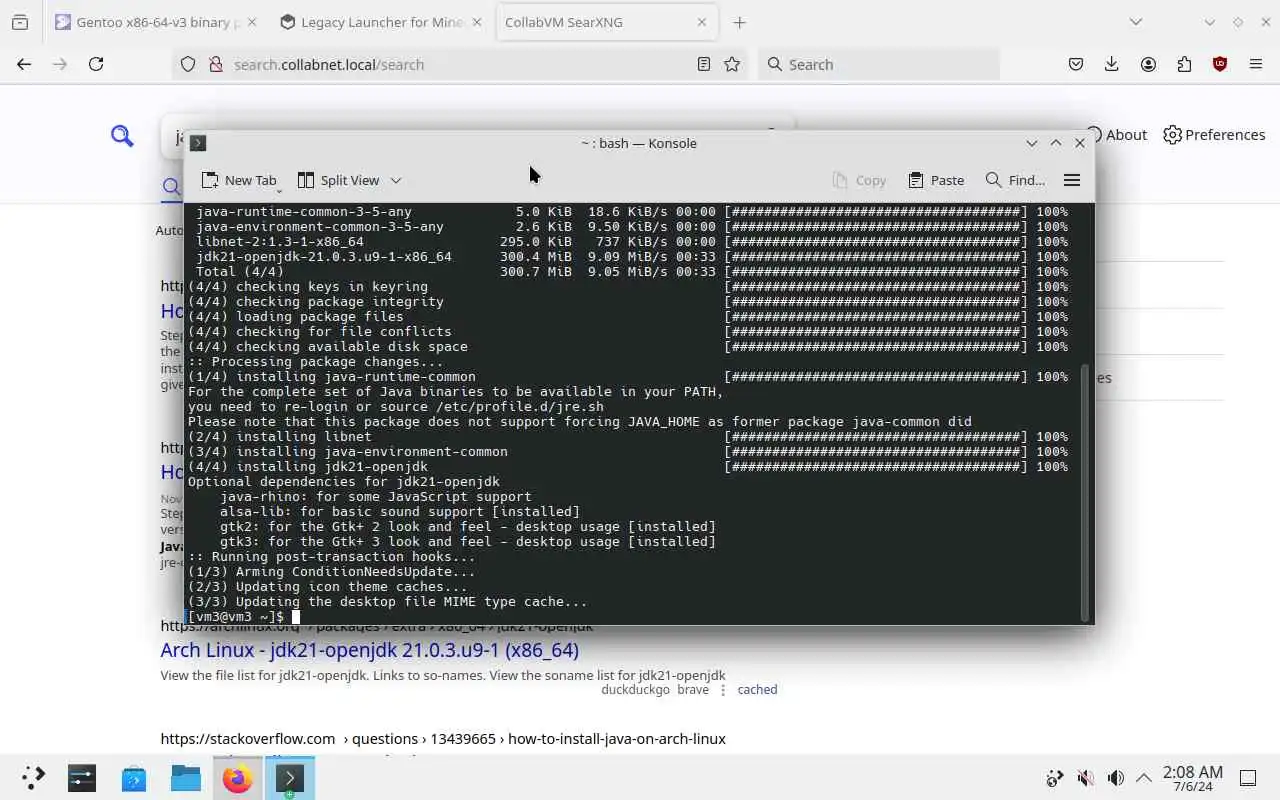The height and width of the screenshot is (800, 1280).
Task: Maximize the Konsole window
Action: [x=1056, y=143]
